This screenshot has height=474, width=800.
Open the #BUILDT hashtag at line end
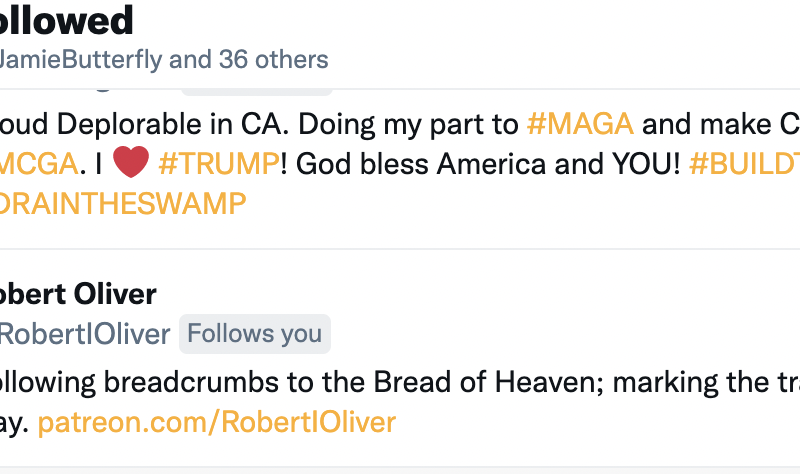click(744, 163)
